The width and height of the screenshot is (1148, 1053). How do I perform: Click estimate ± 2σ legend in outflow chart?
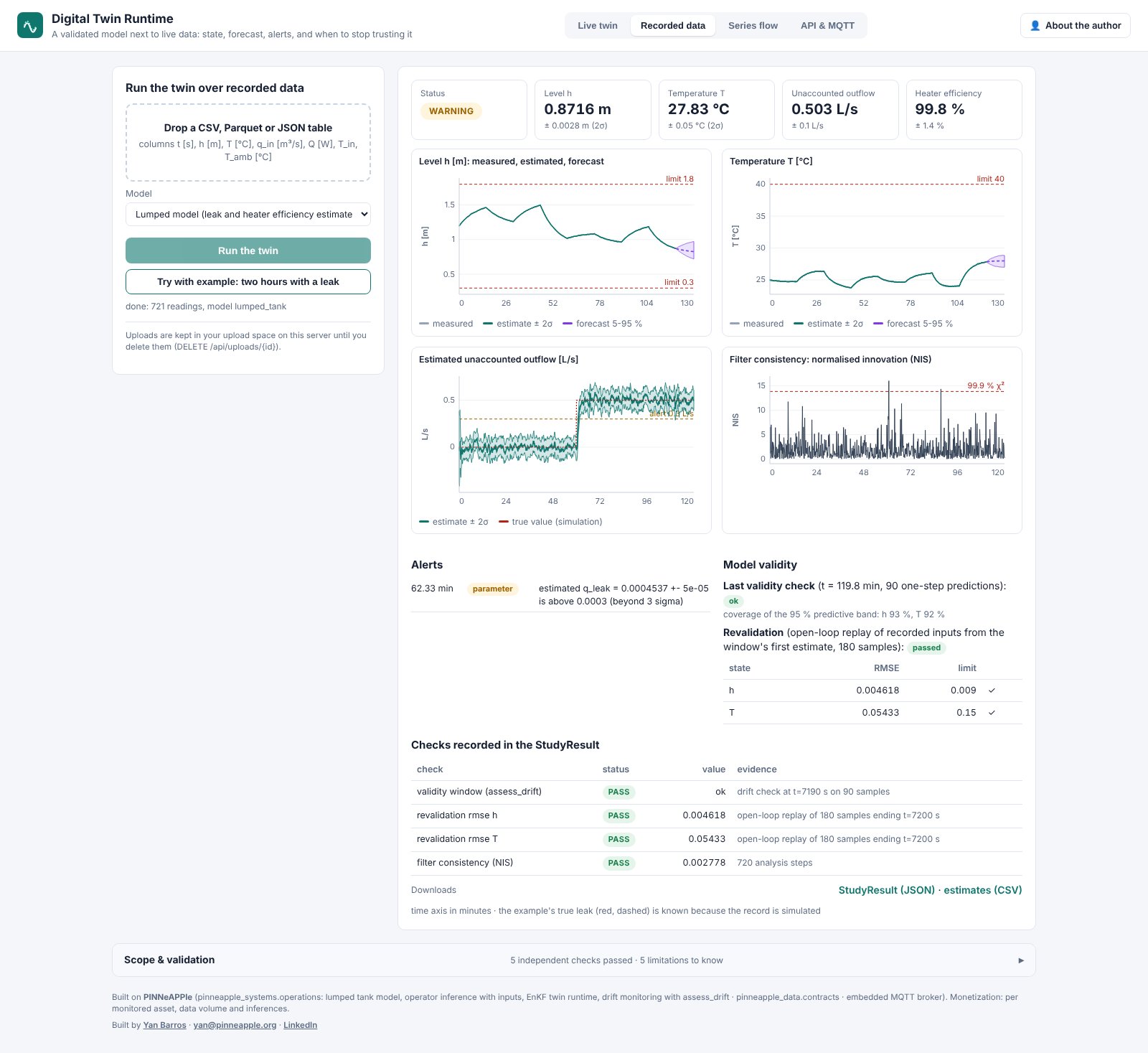(453, 522)
